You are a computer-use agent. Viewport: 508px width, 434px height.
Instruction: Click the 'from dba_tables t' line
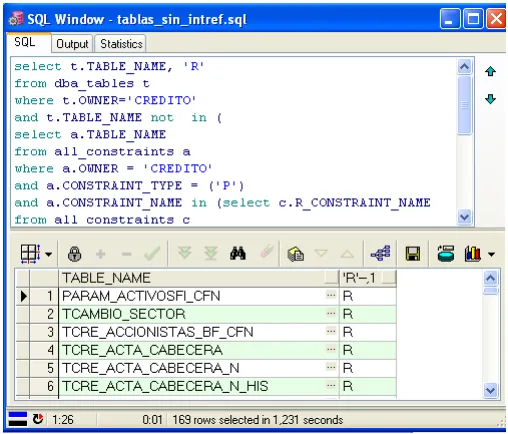point(82,83)
